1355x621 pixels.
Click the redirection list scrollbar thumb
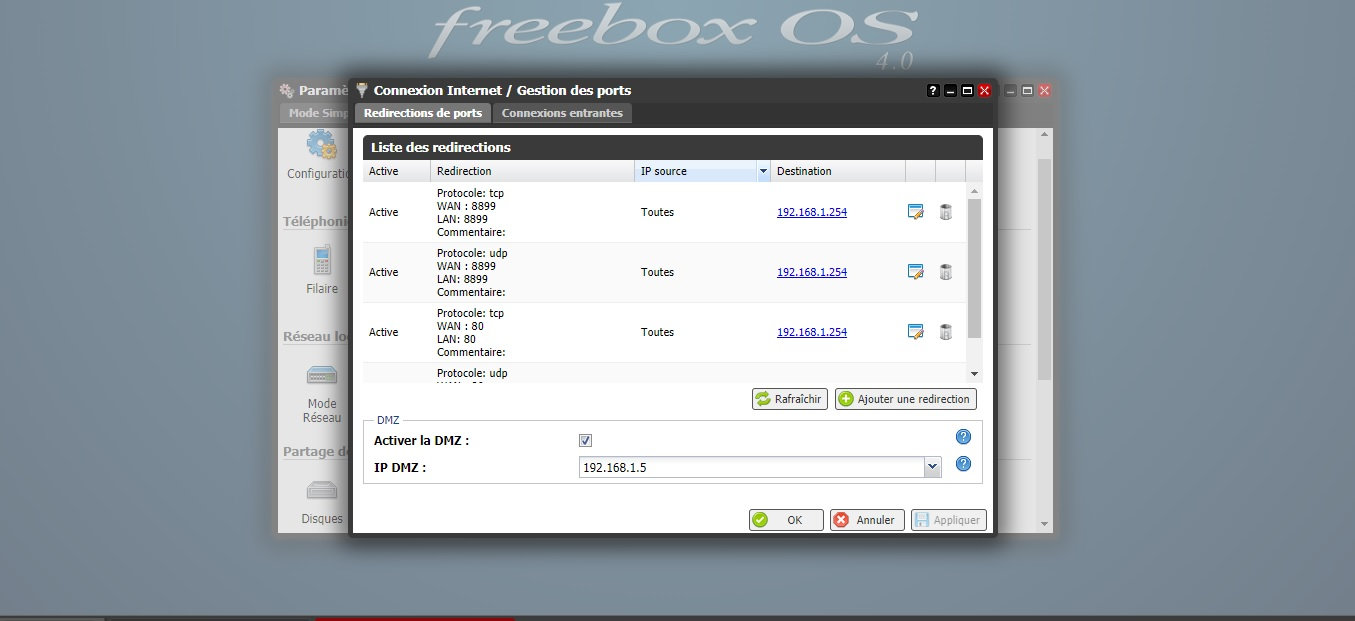(975, 267)
